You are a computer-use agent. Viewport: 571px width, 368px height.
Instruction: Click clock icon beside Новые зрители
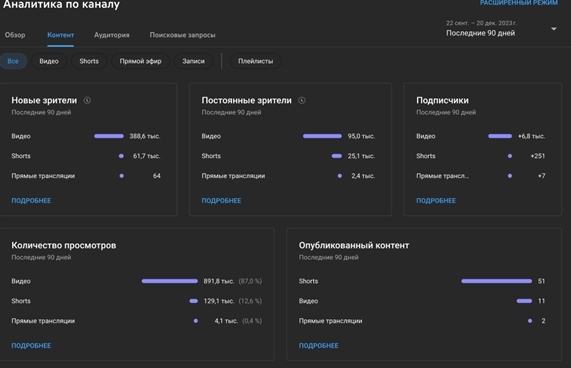tap(87, 100)
